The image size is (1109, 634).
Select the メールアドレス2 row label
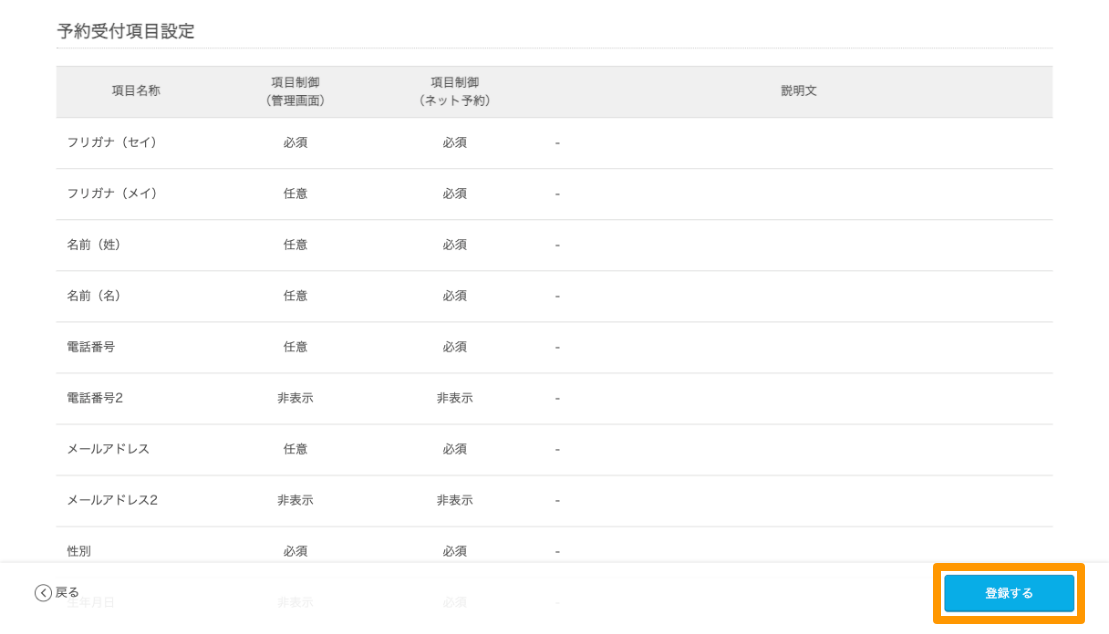coord(112,500)
